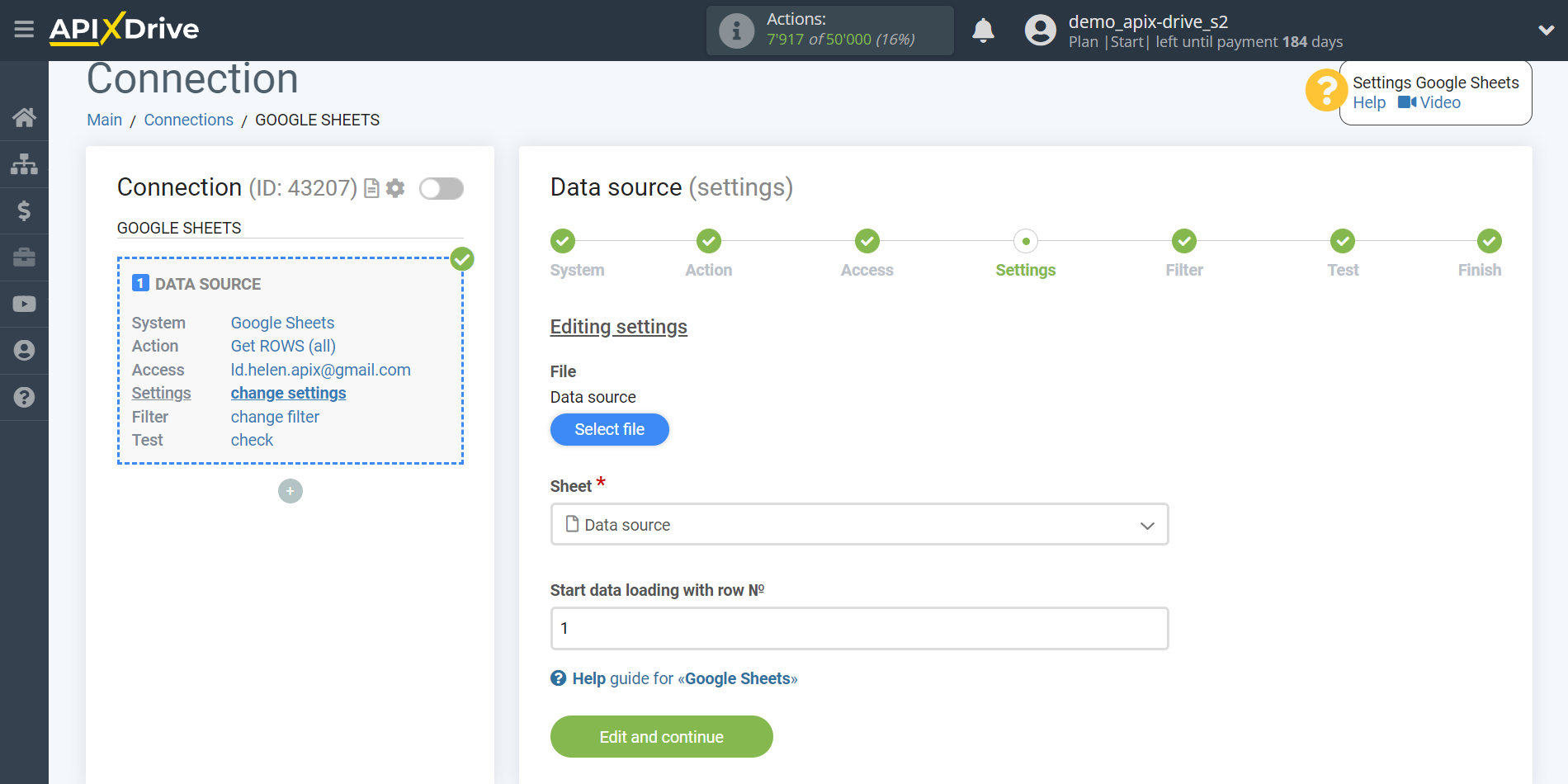
Task: Add a new block with plus button
Action: [290, 491]
